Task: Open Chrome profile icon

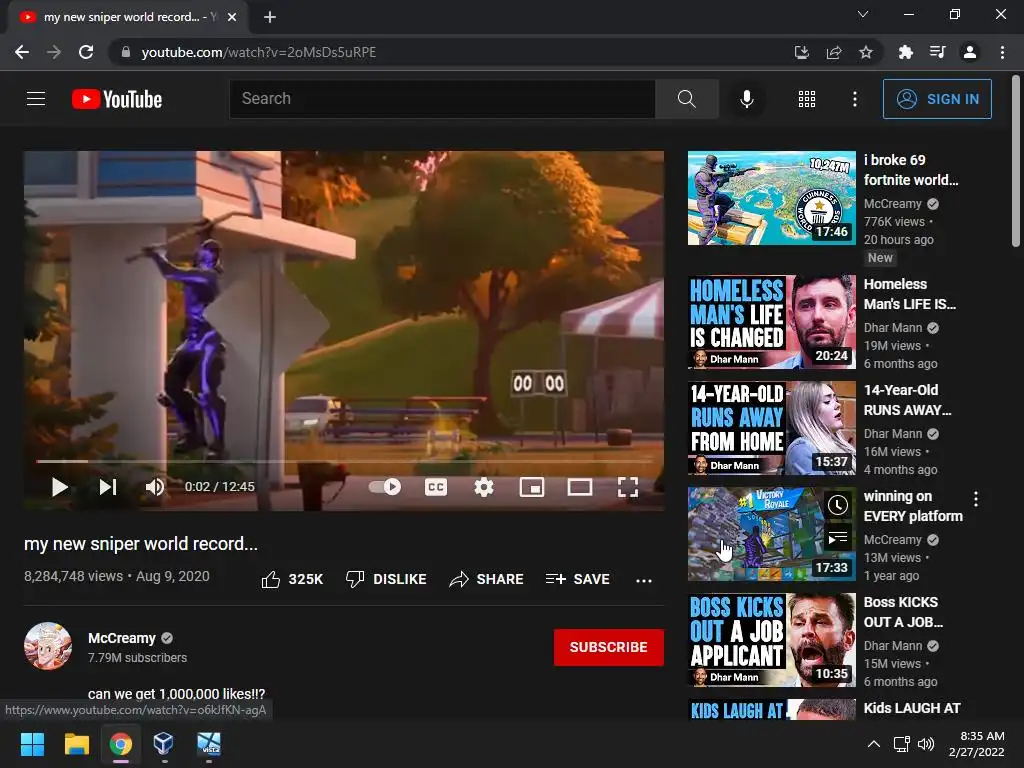Action: tap(970, 52)
